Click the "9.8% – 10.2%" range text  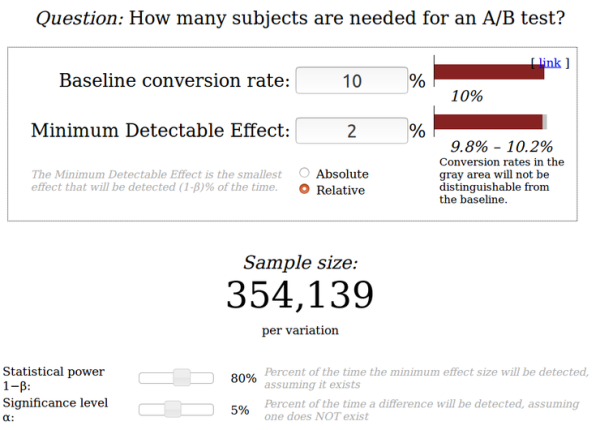[502, 146]
